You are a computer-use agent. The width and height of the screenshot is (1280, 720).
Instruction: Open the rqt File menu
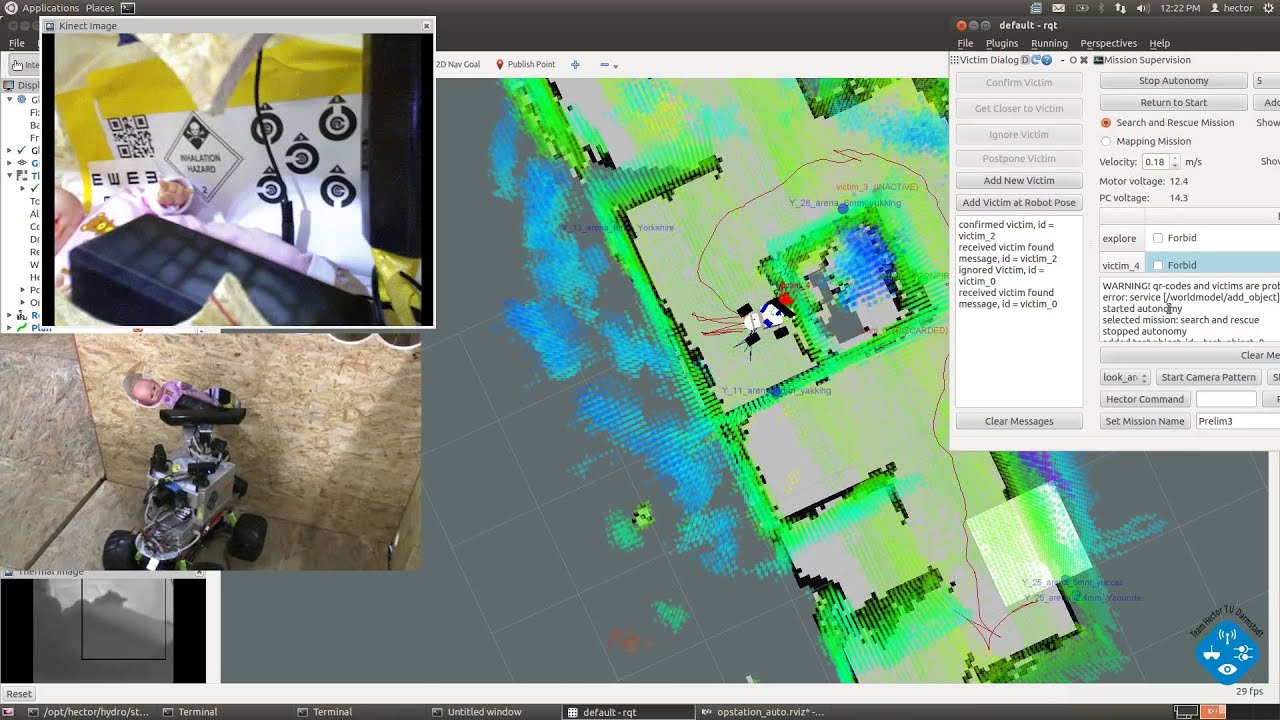[965, 43]
